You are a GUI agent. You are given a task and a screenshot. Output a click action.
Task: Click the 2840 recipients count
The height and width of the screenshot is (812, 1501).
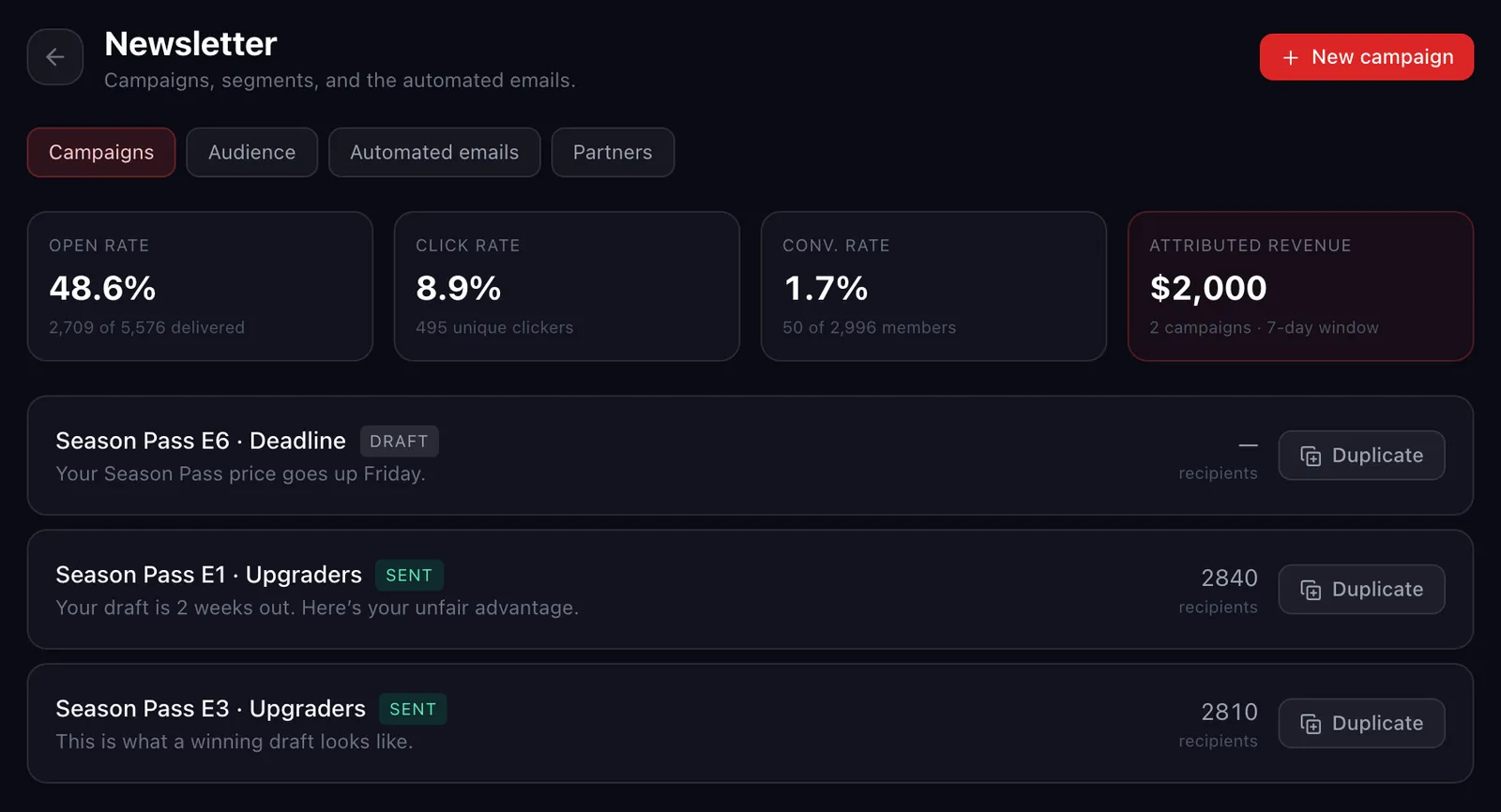1229,578
